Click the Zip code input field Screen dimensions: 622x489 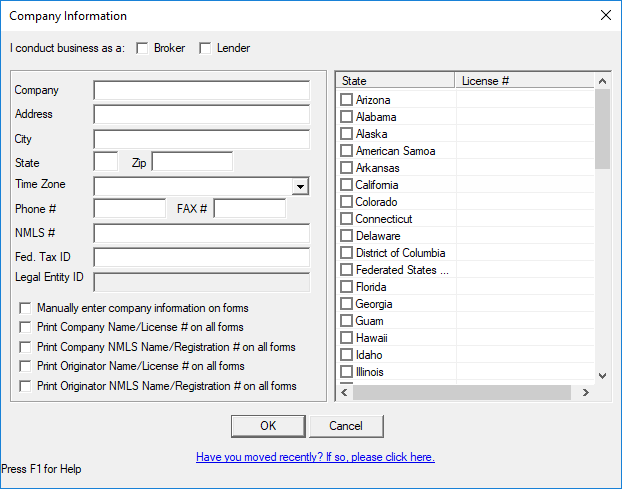[192, 161]
